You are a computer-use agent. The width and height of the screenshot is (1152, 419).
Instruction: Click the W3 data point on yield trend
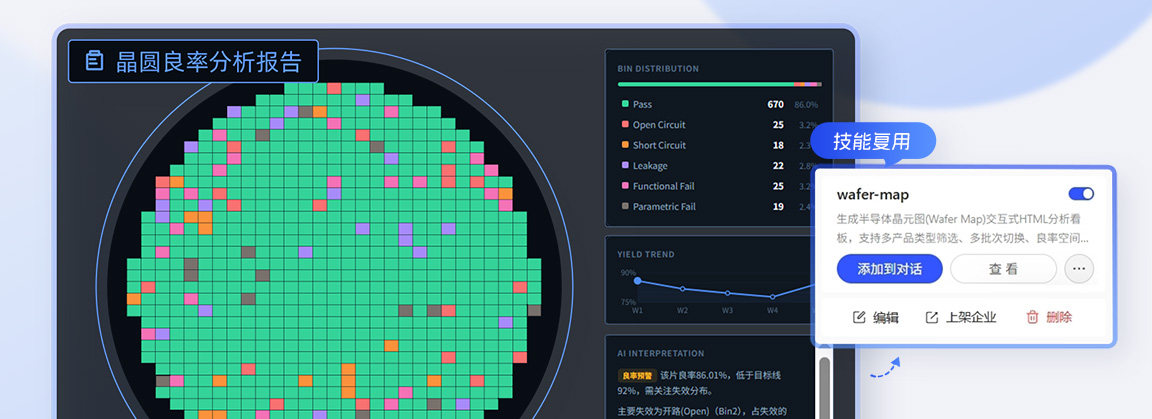[727, 293]
